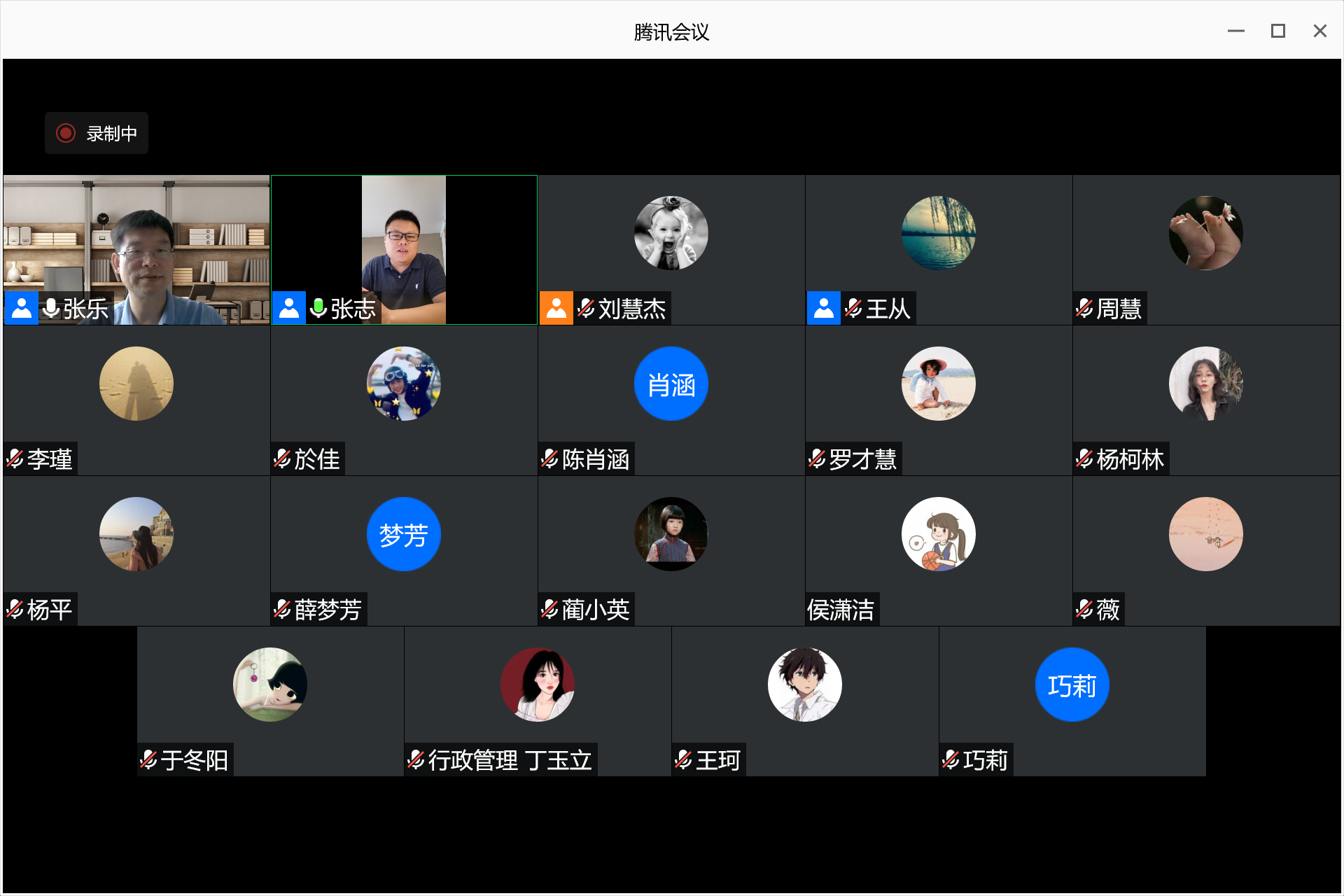Click the red recording indicator icon
The width and height of the screenshot is (1344, 896).
[x=66, y=133]
